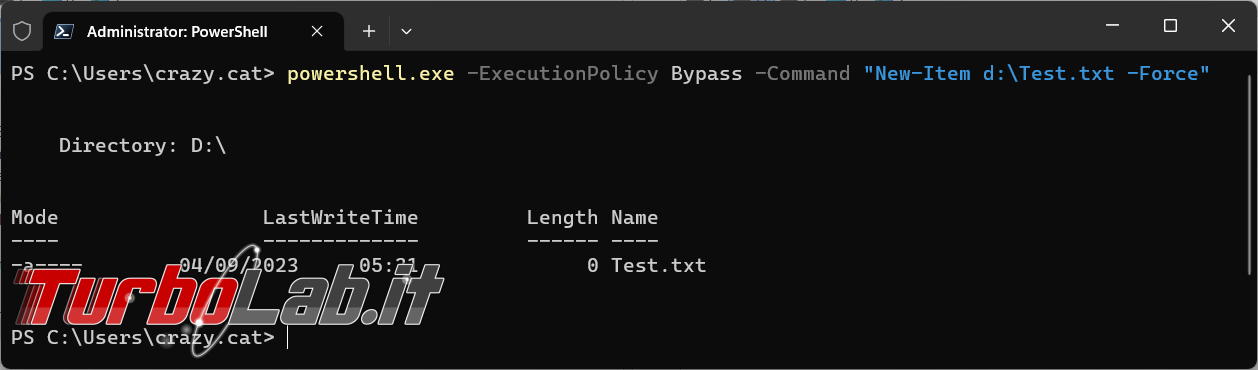Click the empty title bar area
This screenshot has width=1258, height=370.
tap(750, 28)
